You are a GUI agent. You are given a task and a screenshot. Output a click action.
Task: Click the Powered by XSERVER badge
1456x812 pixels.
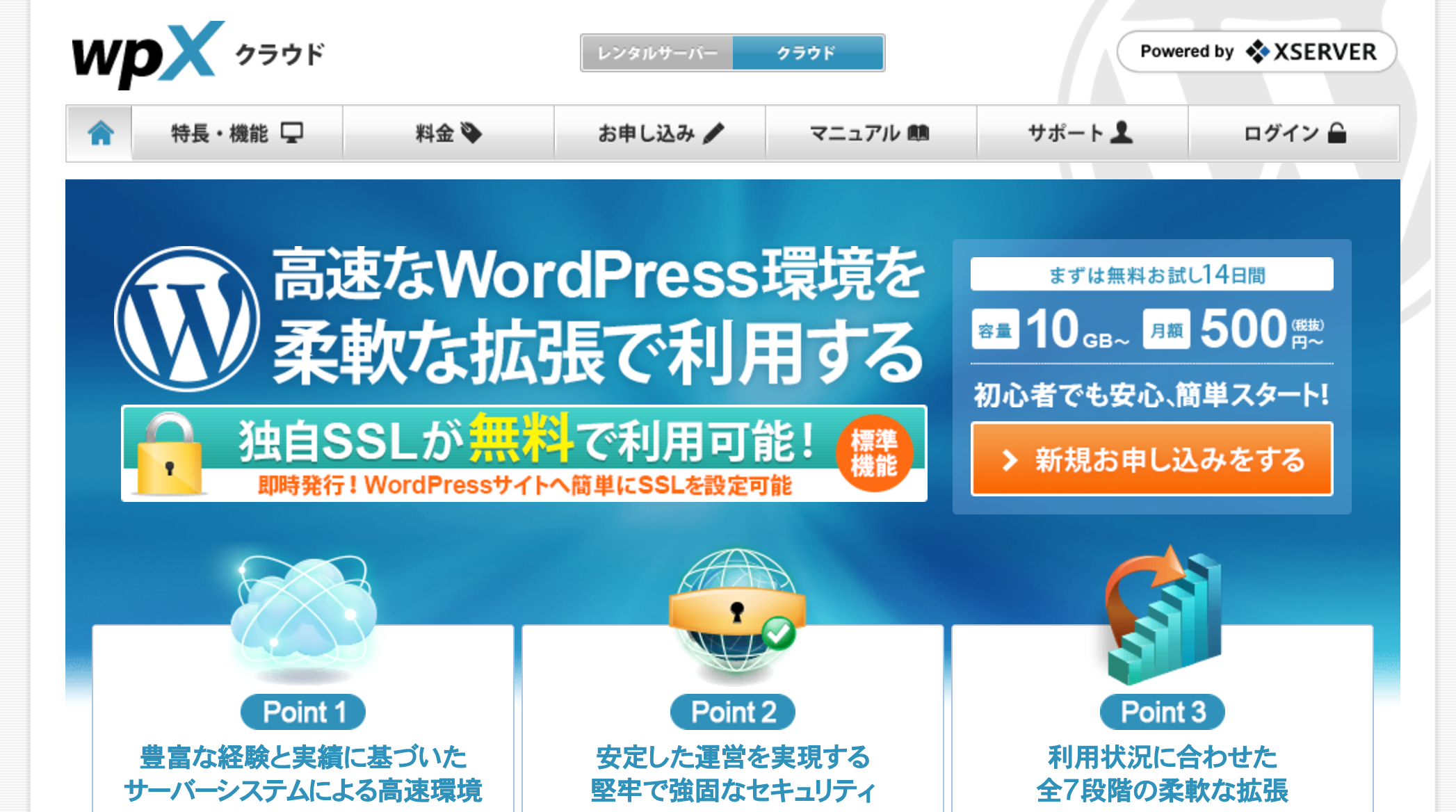point(1257,51)
